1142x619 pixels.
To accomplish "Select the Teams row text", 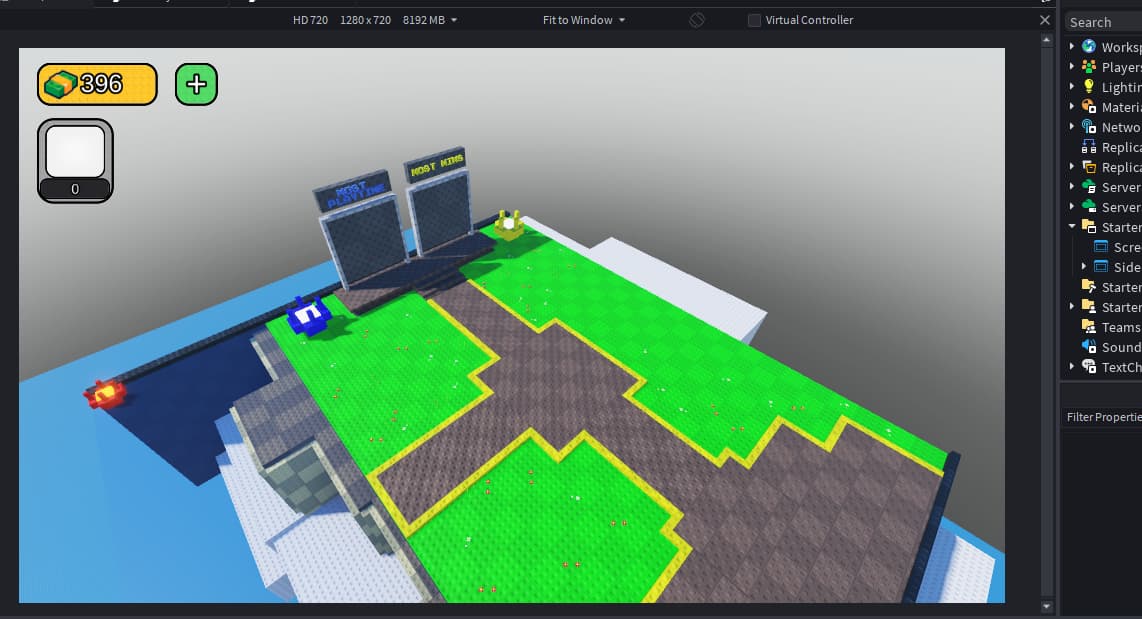I will coord(1122,328).
